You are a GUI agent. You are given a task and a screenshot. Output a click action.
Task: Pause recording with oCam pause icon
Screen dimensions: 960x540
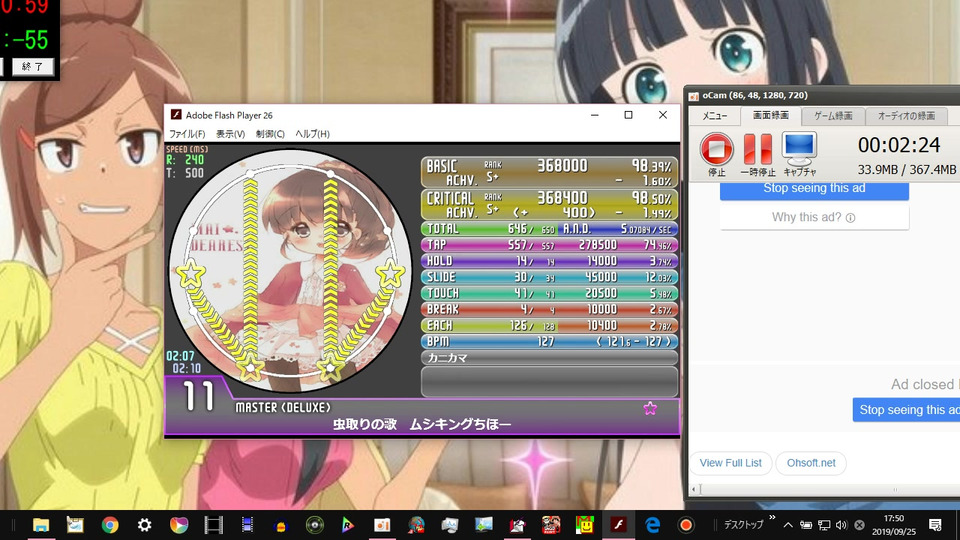pyautogui.click(x=758, y=149)
